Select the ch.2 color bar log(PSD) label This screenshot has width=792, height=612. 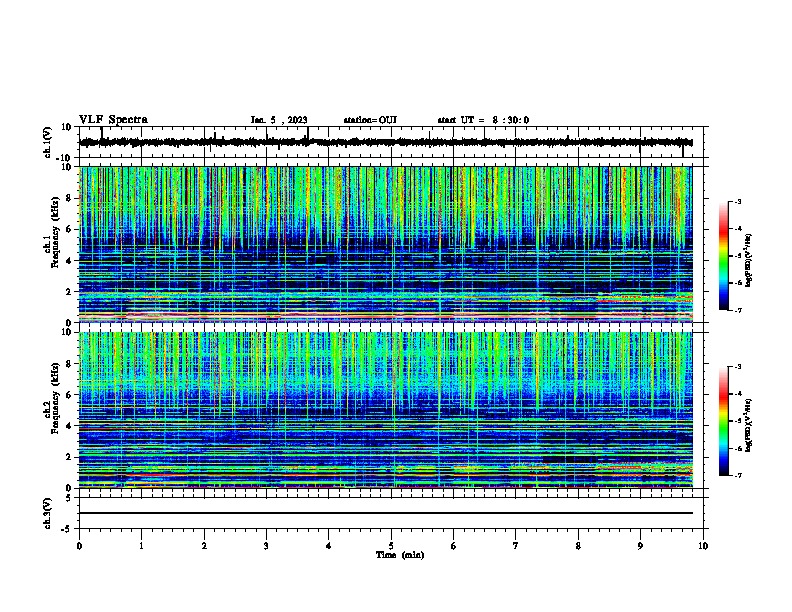tap(749, 425)
